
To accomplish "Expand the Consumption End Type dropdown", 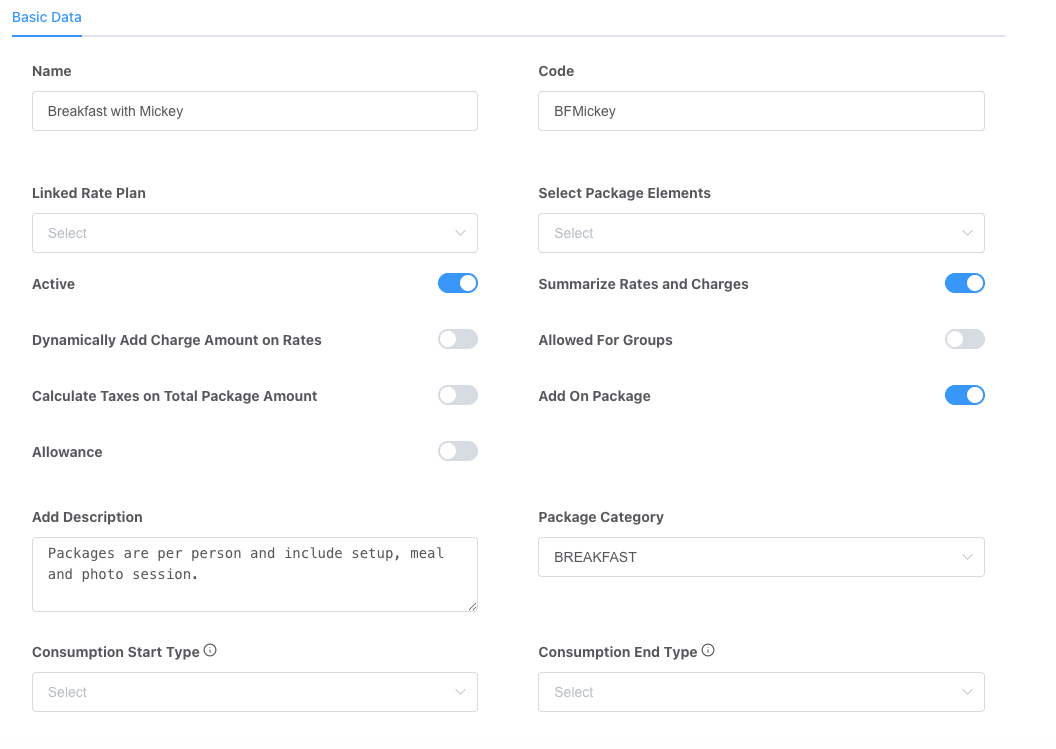I will click(x=760, y=692).
